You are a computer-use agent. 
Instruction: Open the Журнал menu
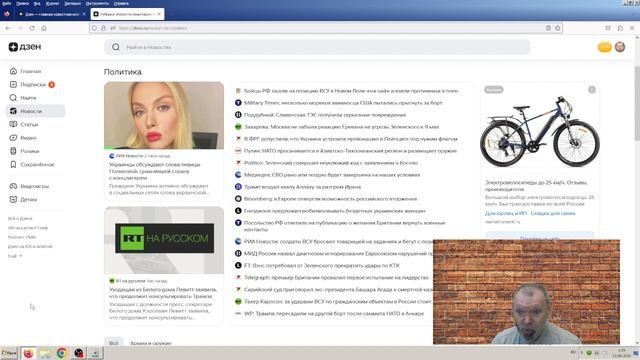coord(53,3)
